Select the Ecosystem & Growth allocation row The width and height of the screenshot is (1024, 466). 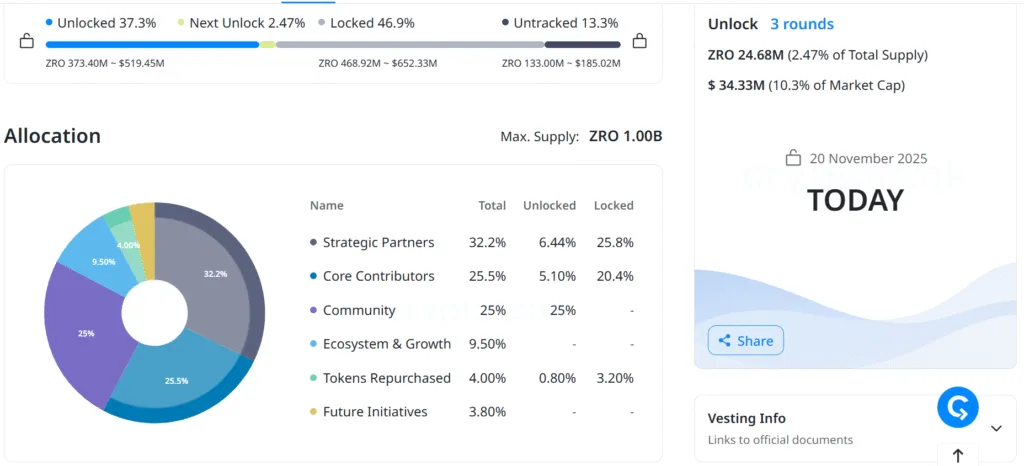(x=386, y=344)
